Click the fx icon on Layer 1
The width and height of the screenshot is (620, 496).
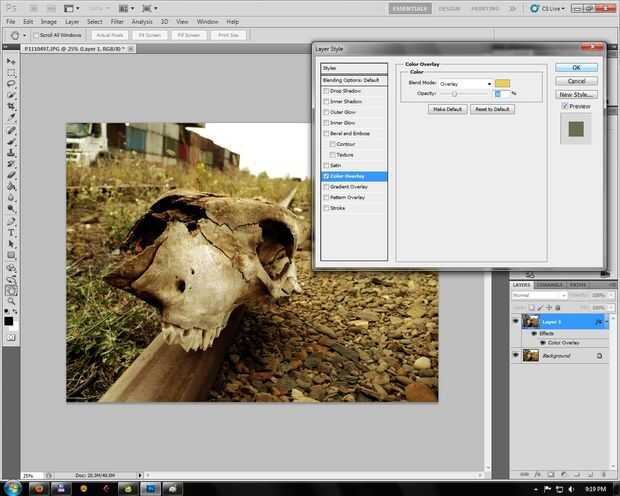coord(596,322)
